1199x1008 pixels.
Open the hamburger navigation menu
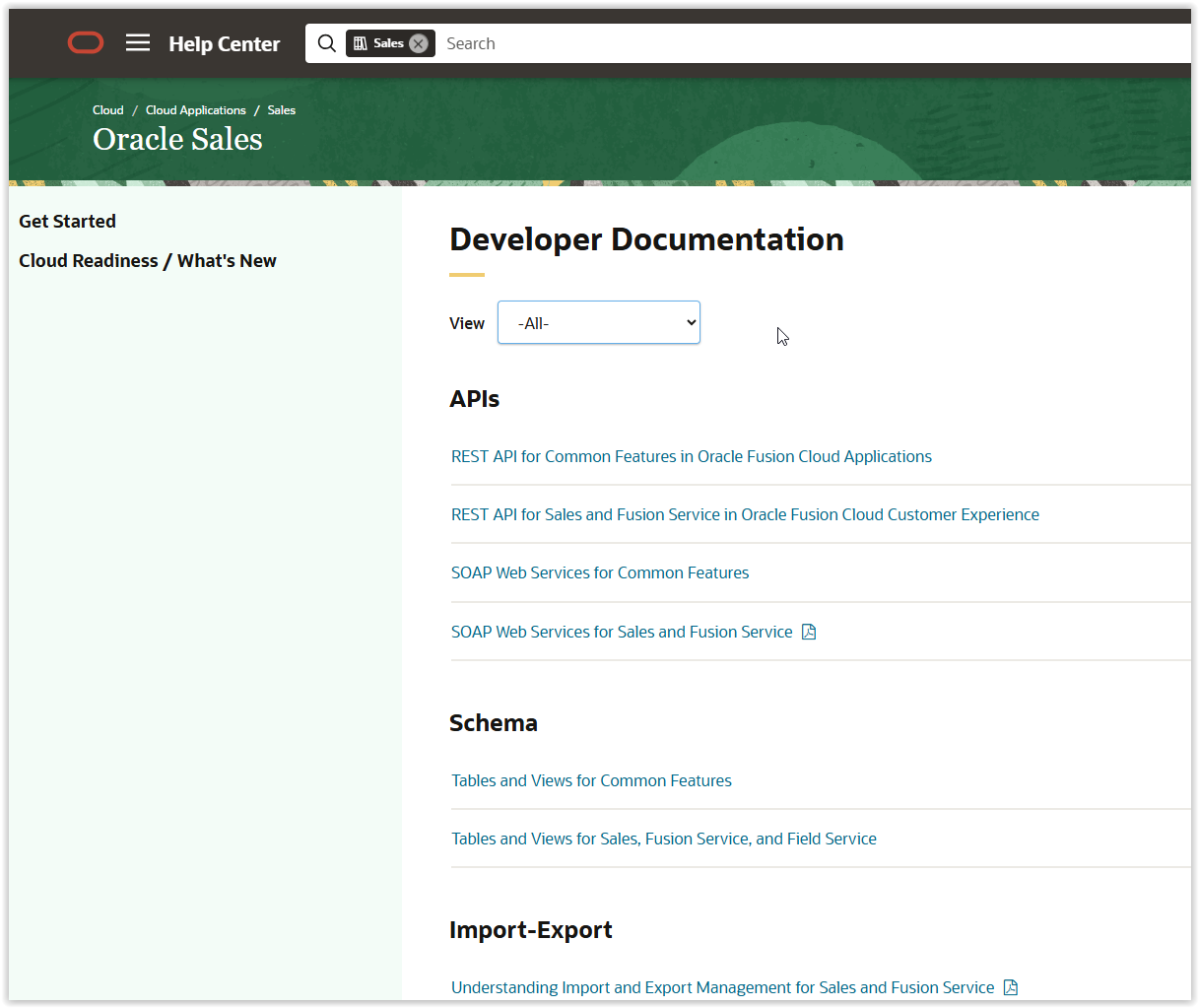137,42
